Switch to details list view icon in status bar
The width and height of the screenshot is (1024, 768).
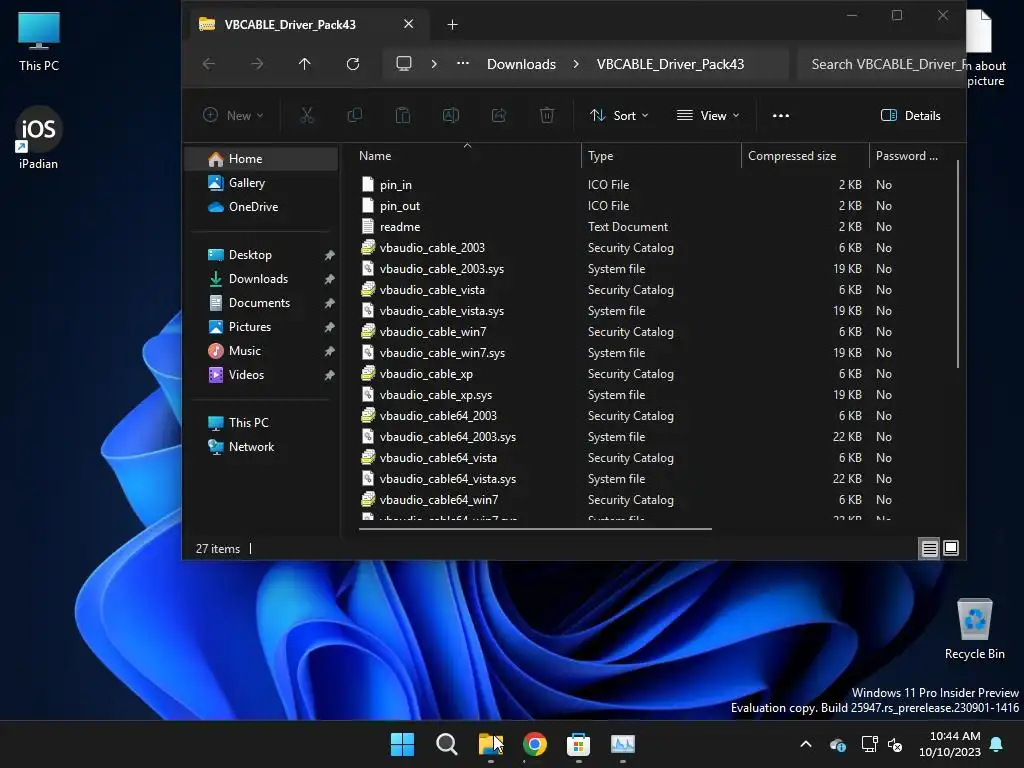930,549
